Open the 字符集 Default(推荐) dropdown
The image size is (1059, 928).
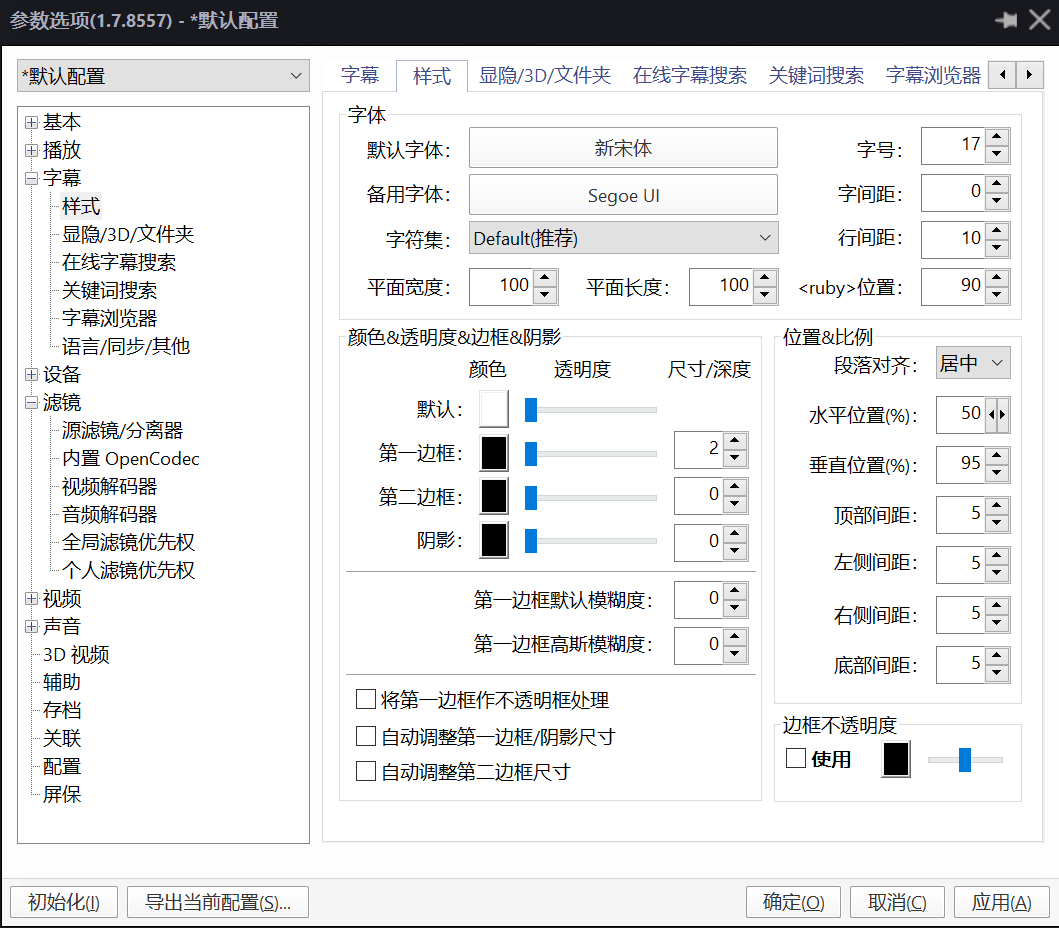[x=623, y=238]
